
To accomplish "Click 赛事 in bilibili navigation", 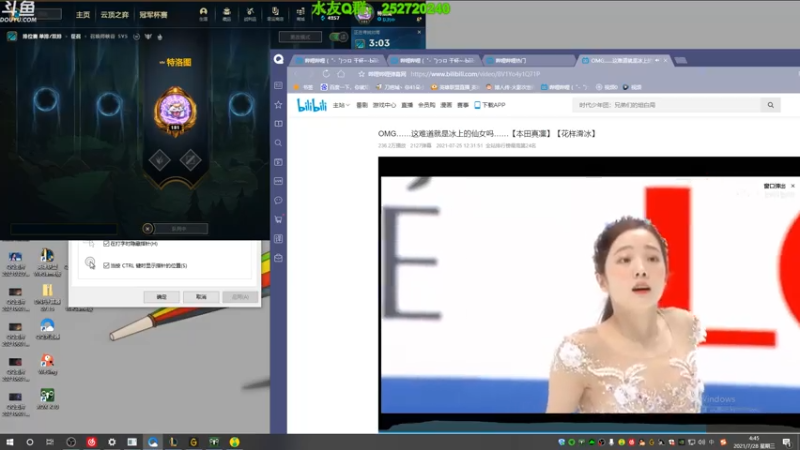I will pyautogui.click(x=463, y=105).
